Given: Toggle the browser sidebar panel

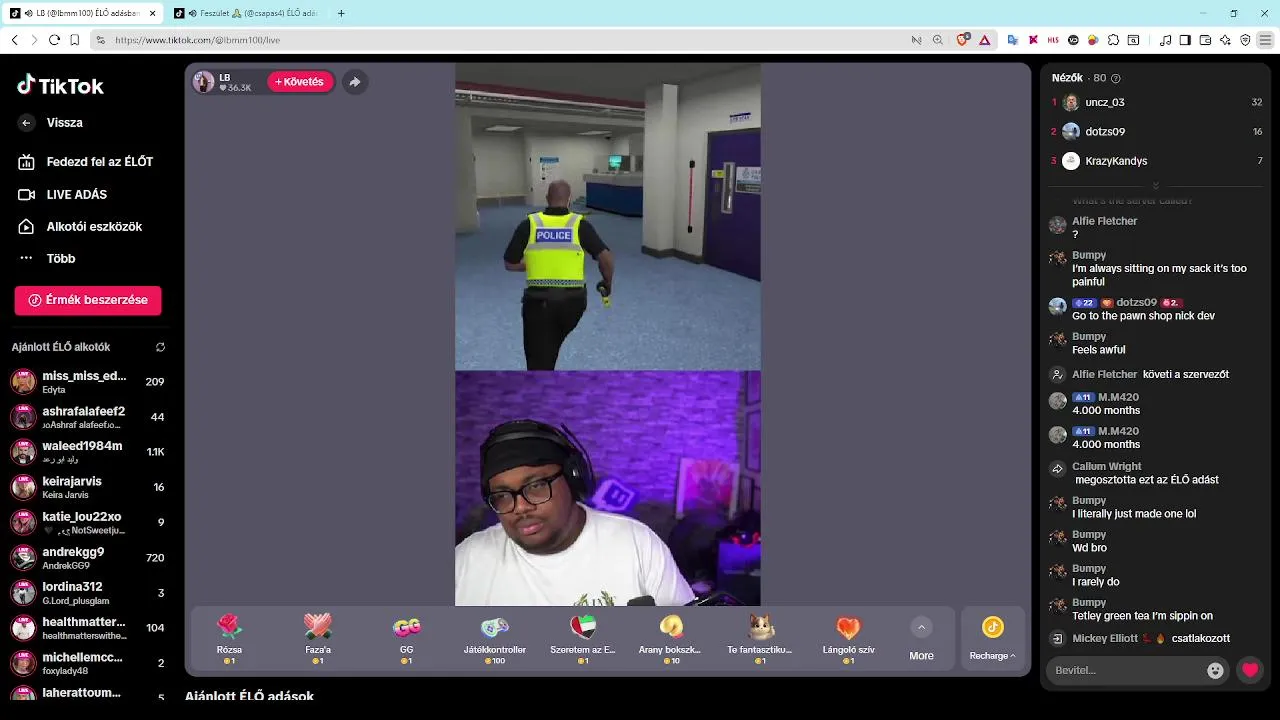Looking at the screenshot, I should pyautogui.click(x=1185, y=40).
